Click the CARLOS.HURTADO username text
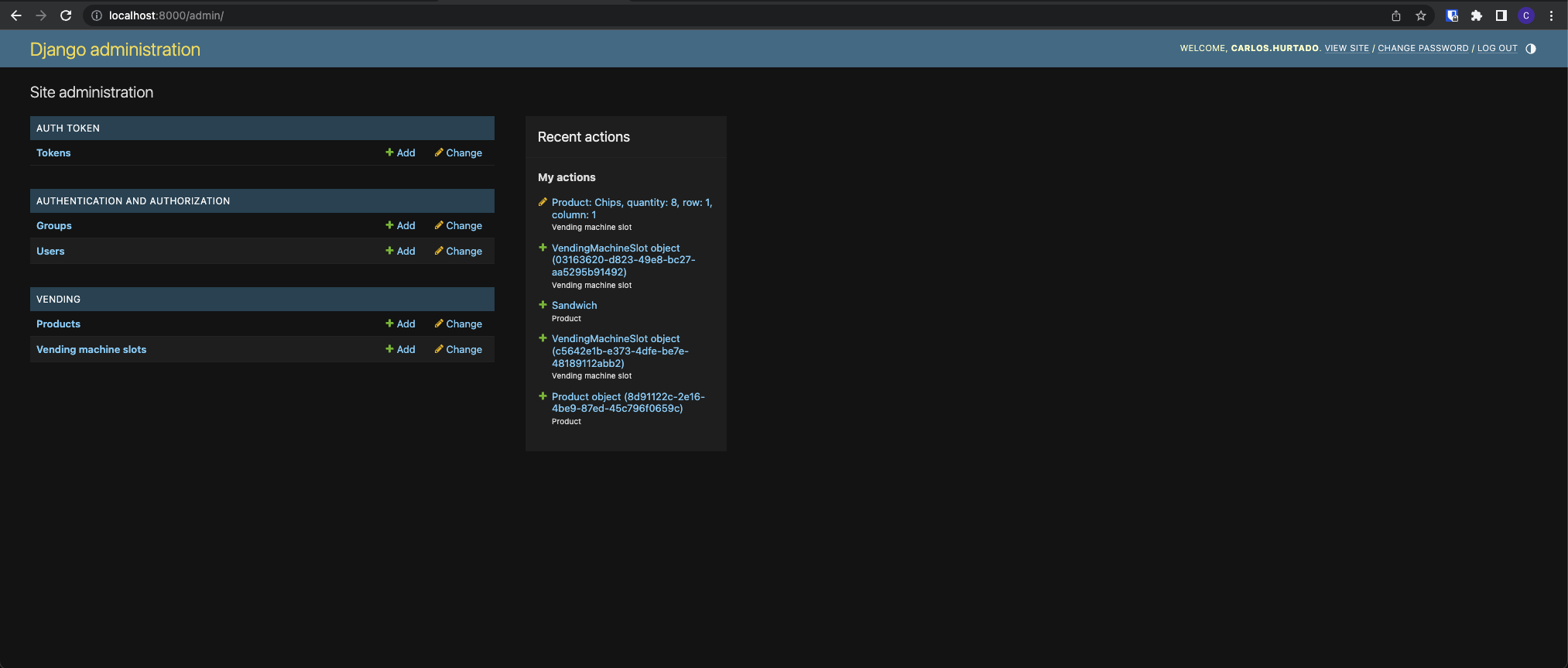The height and width of the screenshot is (668, 1568). tap(1275, 48)
